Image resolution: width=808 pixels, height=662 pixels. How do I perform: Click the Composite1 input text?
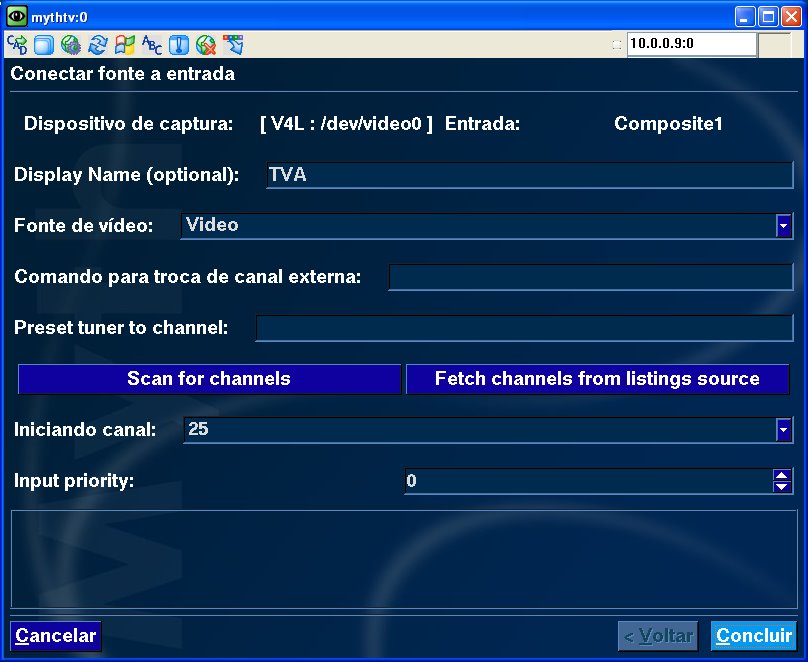(668, 124)
